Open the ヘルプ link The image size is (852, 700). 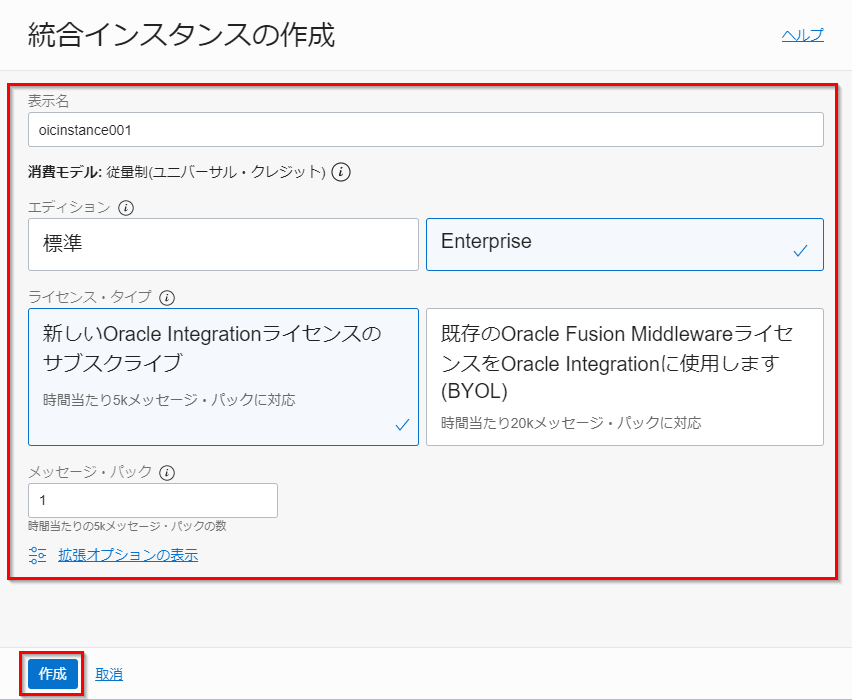(802, 35)
